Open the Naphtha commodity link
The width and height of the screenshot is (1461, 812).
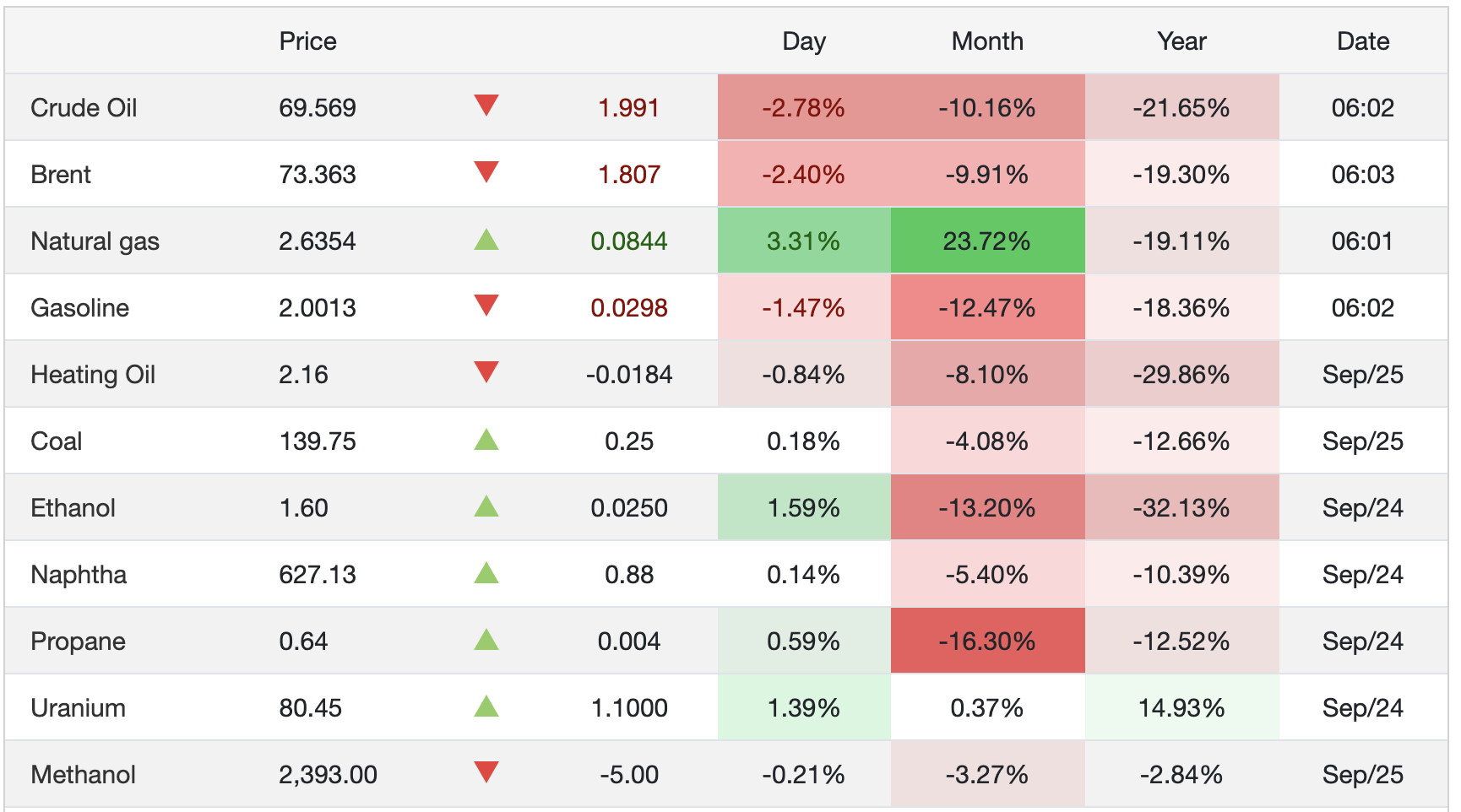pos(79,575)
